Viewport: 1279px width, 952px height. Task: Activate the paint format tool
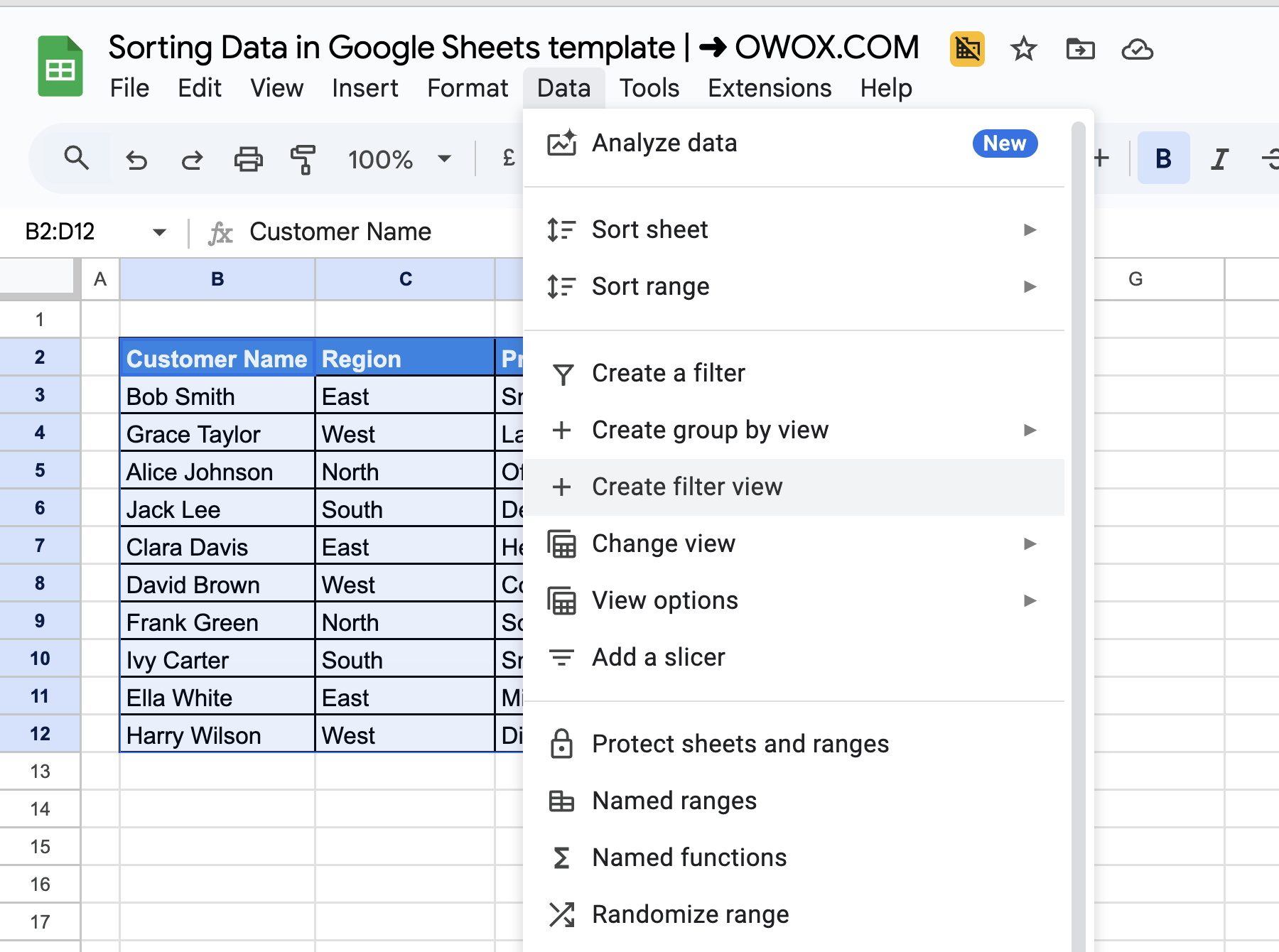point(303,160)
